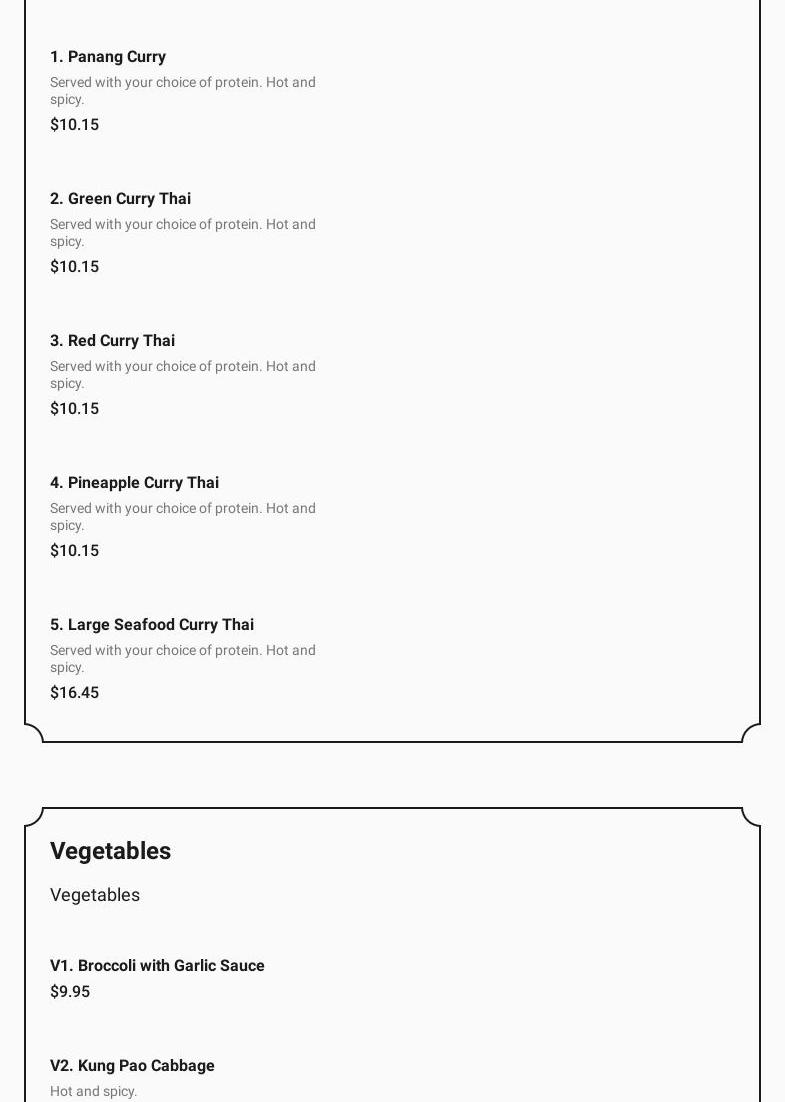Open V1. Broccoli with Garlic Sauce
The image size is (785, 1102).
pyautogui.click(x=157, y=966)
